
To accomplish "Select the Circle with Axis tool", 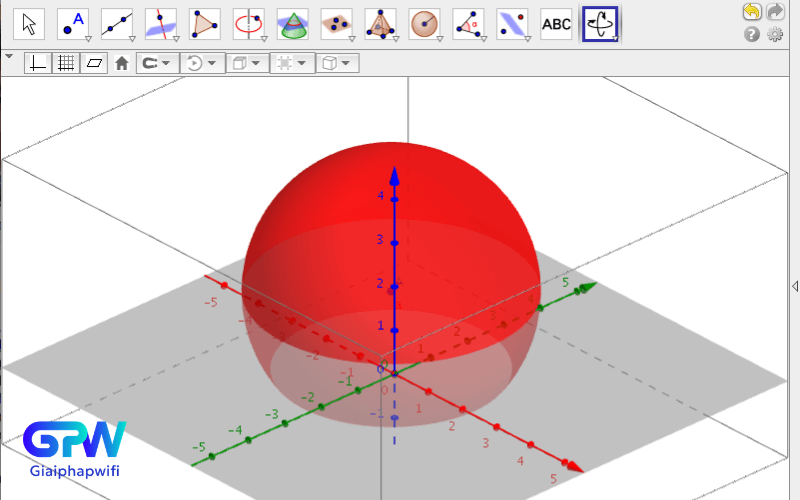I will coord(248,24).
